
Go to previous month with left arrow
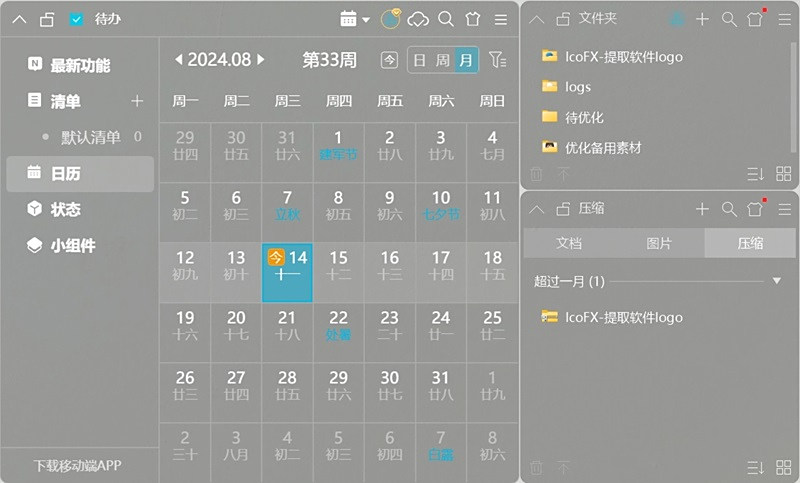coord(179,60)
